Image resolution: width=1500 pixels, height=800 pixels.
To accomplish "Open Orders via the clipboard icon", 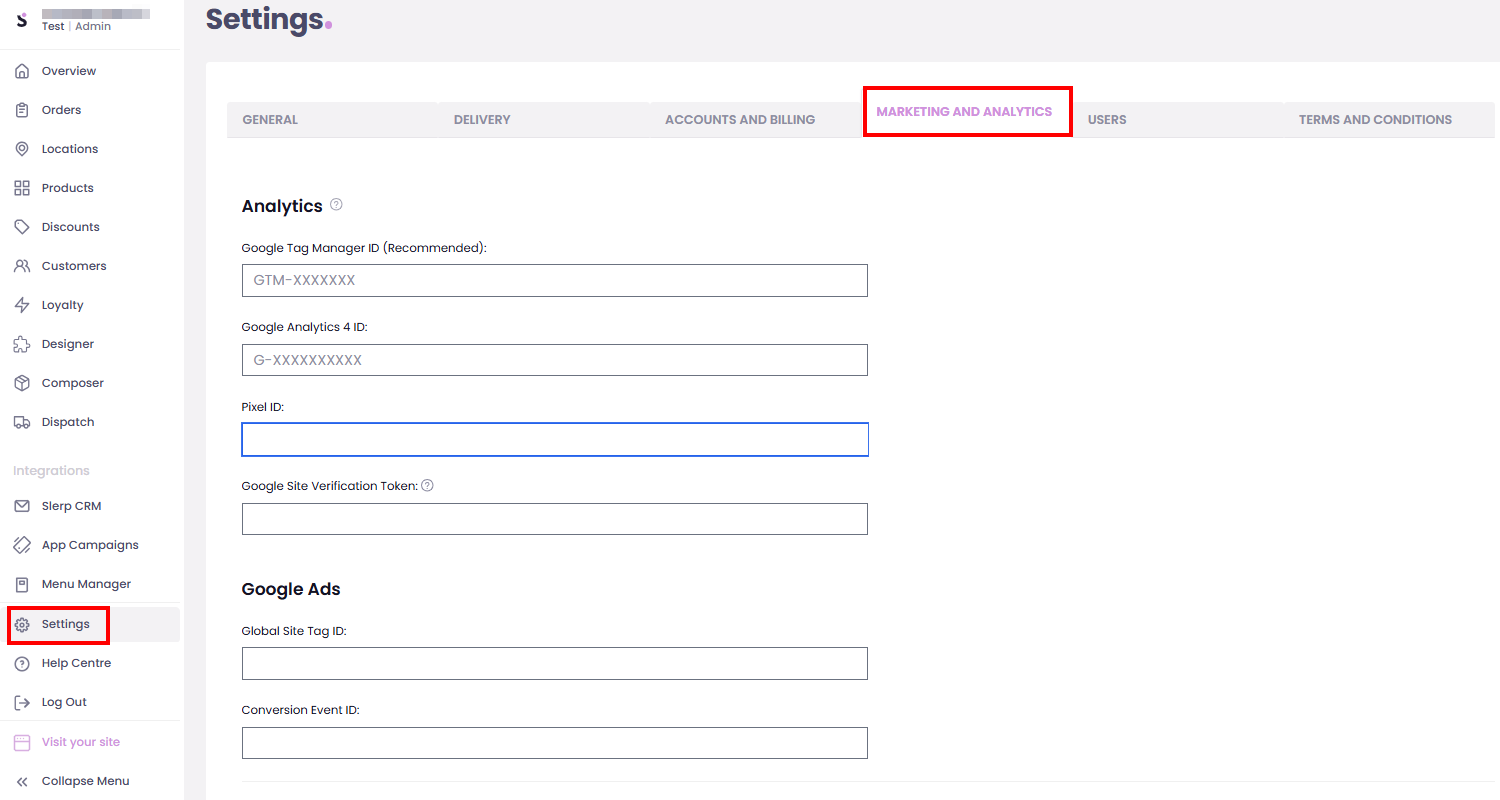I will point(22,110).
